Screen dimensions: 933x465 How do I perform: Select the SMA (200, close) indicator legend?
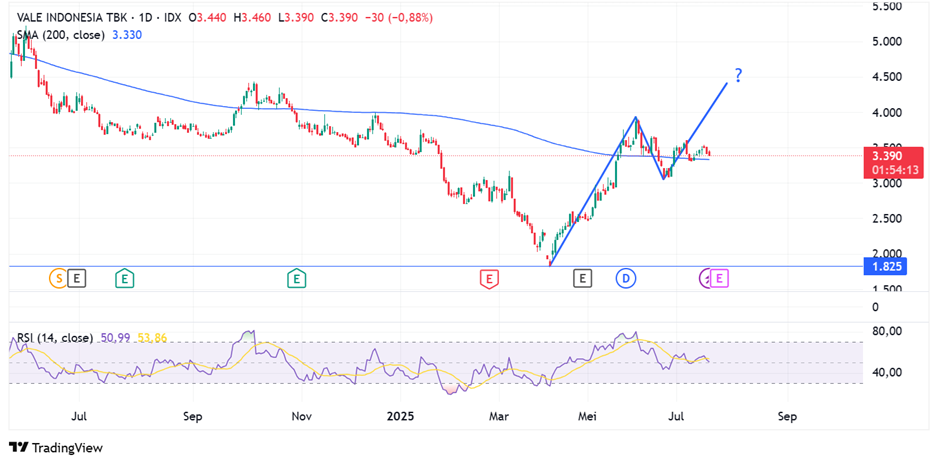[x=62, y=34]
